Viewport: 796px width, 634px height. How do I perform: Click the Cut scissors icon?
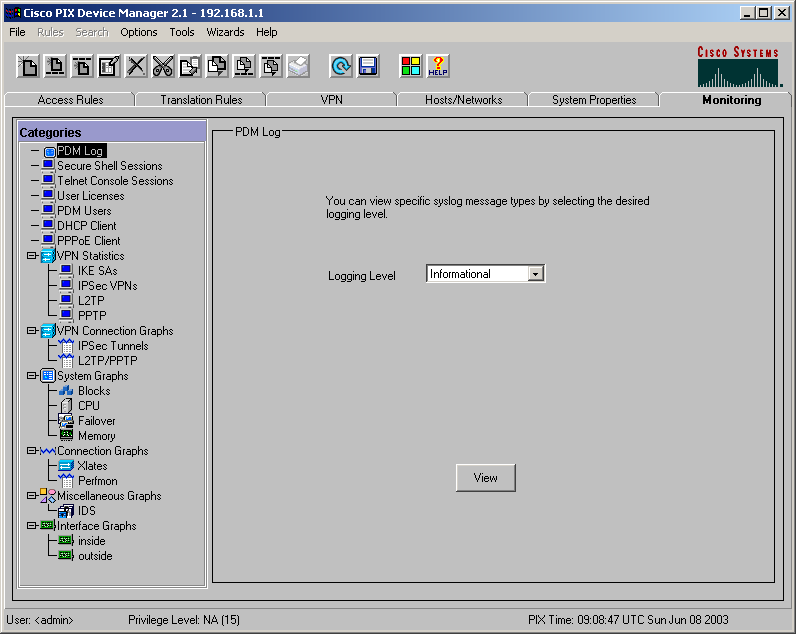(163, 66)
